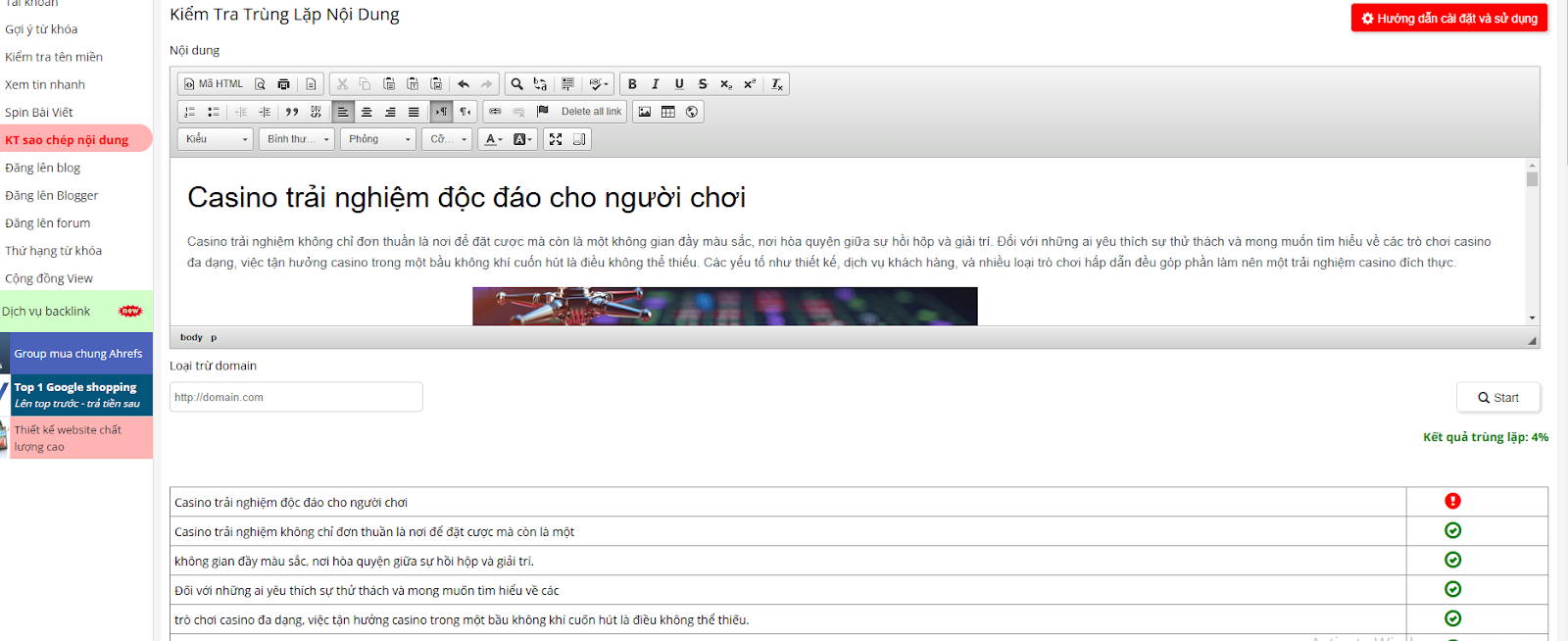
Task: Click the Anchor flag icon
Action: (x=542, y=112)
